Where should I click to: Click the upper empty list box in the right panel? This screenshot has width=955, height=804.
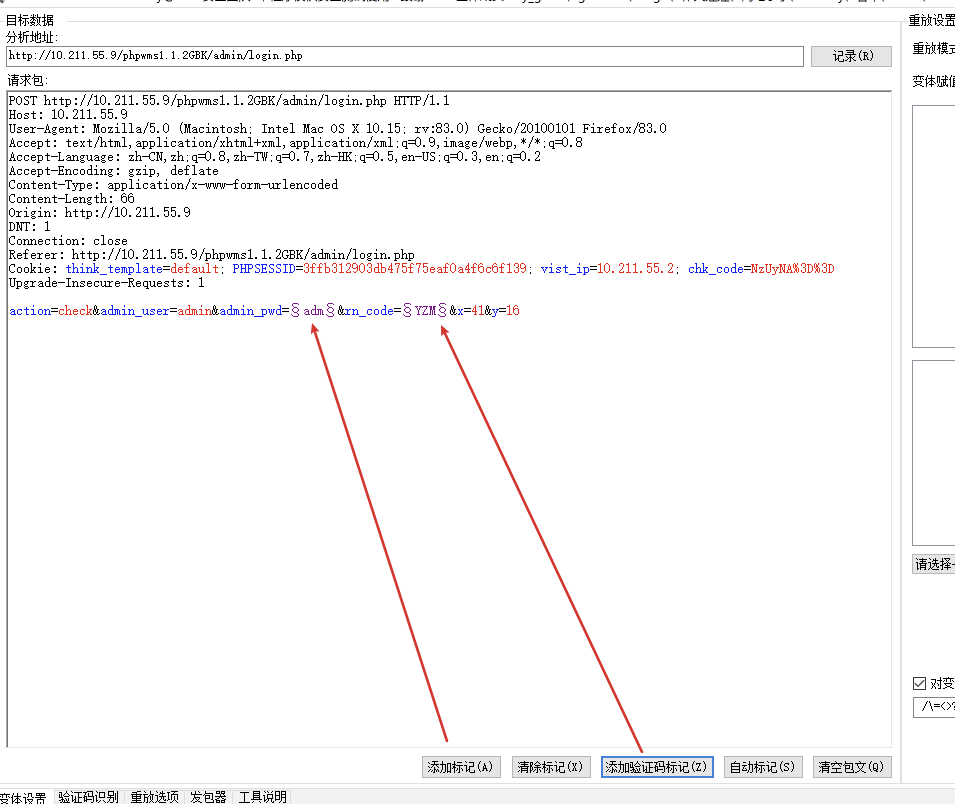[x=934, y=226]
